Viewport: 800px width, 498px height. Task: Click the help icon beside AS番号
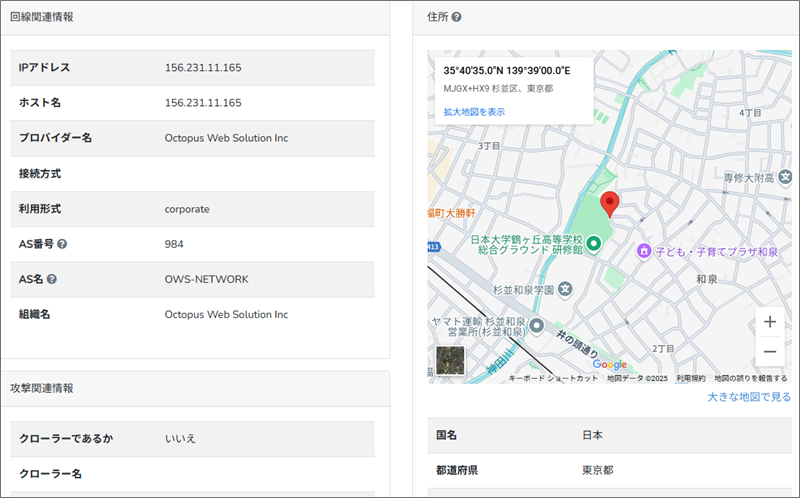pos(62,244)
